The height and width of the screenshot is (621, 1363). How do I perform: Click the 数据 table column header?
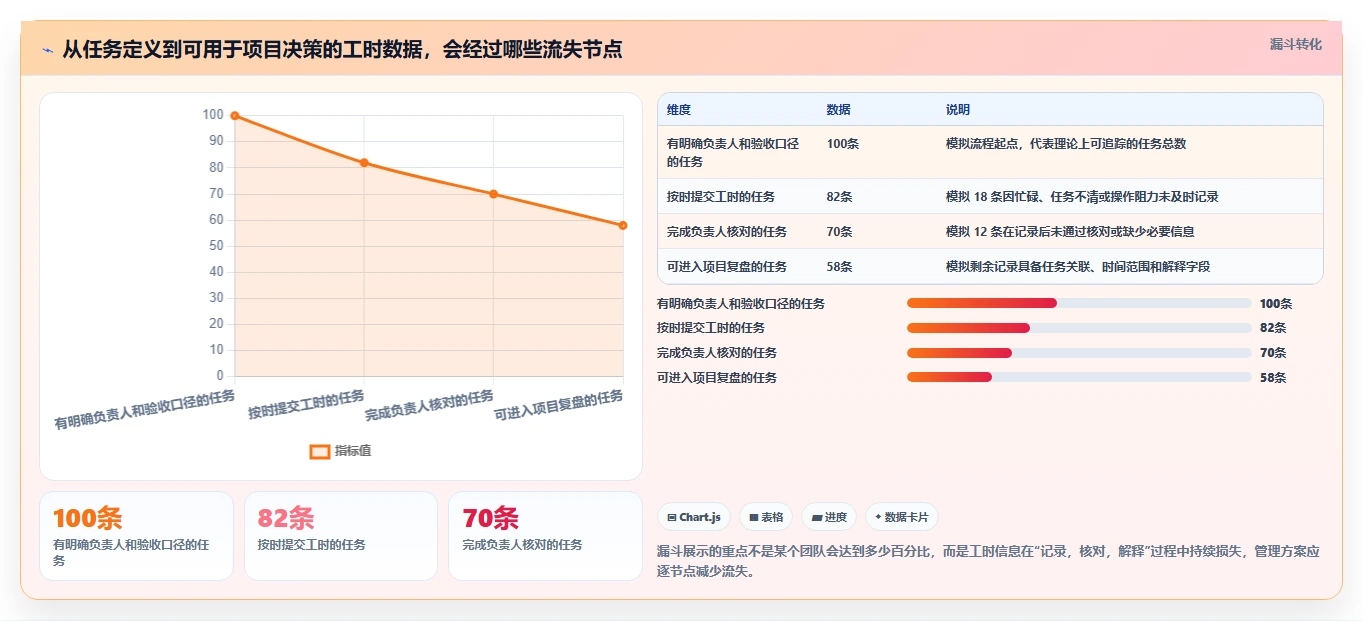[839, 110]
